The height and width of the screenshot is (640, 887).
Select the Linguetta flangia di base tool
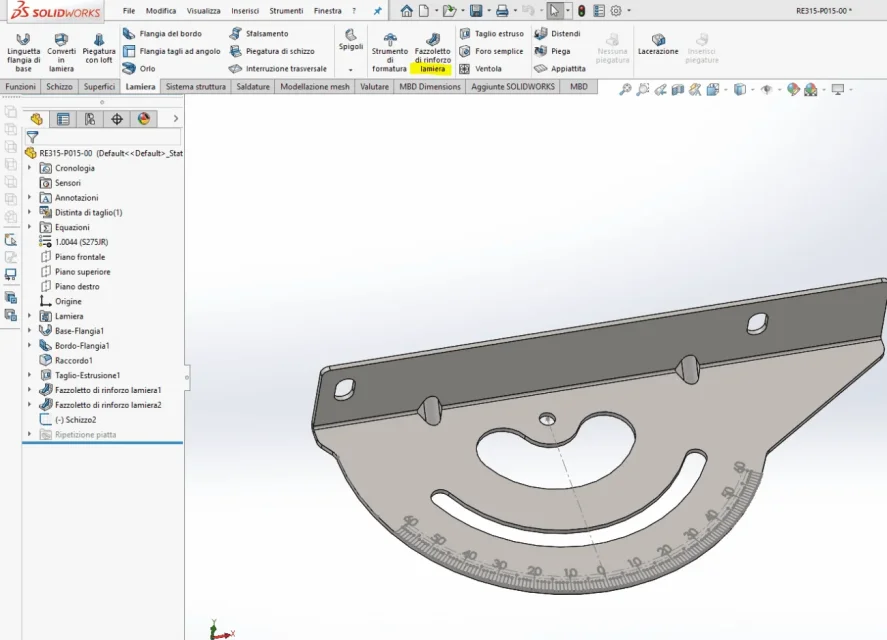tap(23, 51)
